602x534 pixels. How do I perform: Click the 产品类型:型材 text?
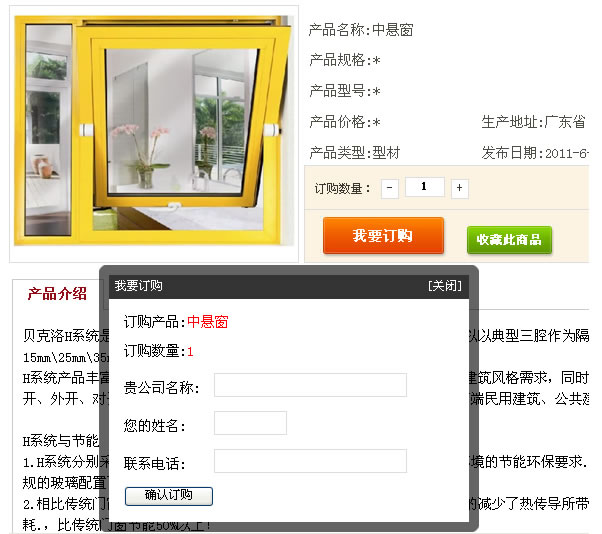[x=355, y=153]
